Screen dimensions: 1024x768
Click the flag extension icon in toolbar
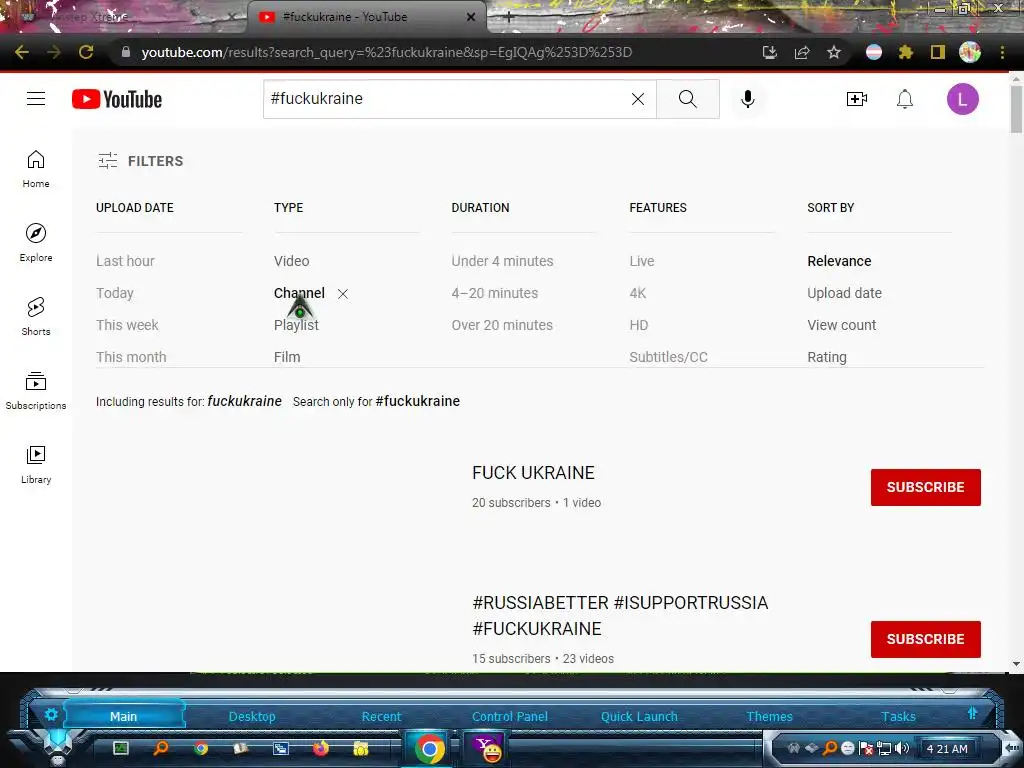874,52
